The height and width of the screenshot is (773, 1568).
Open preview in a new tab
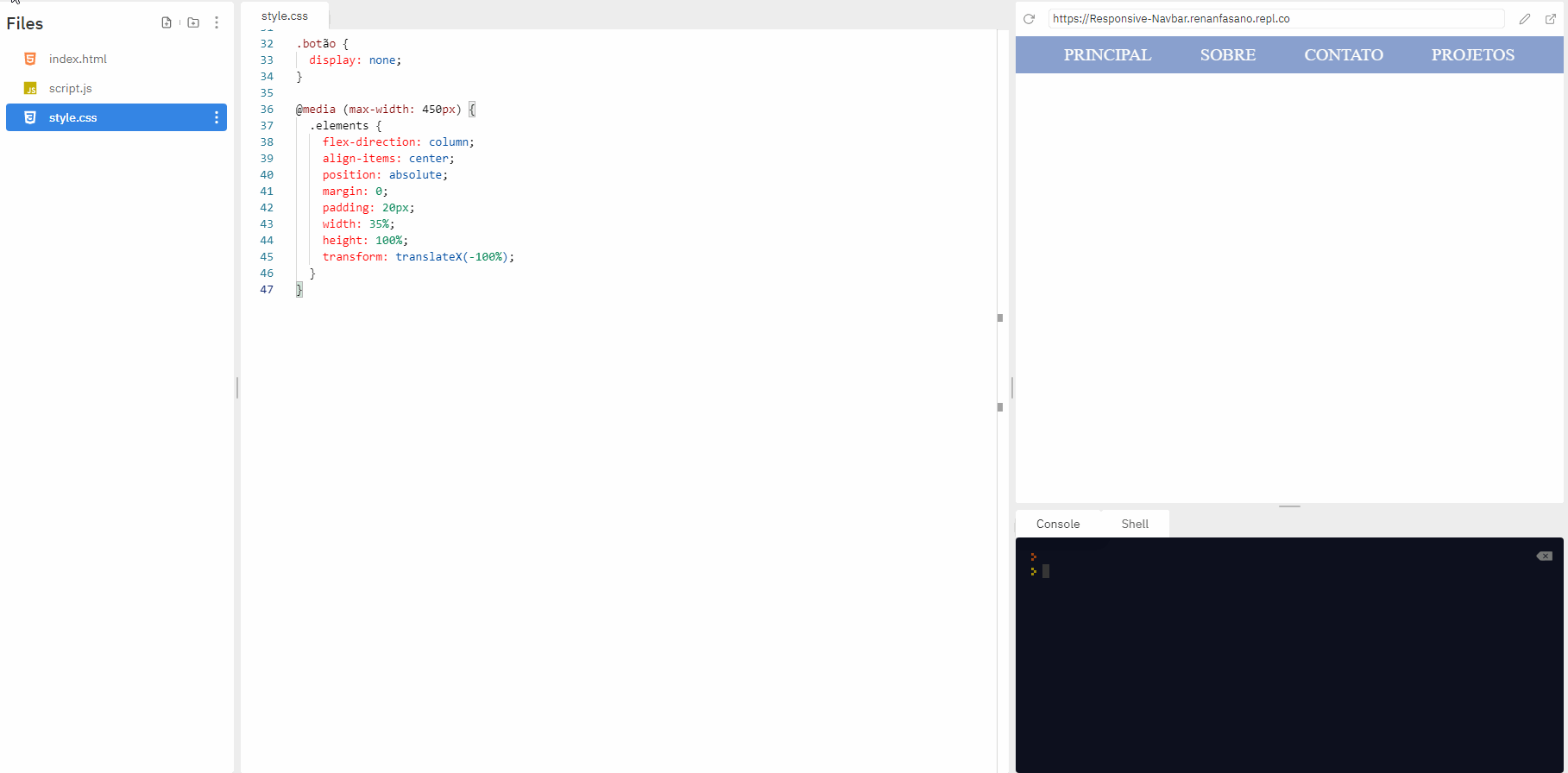click(1551, 19)
